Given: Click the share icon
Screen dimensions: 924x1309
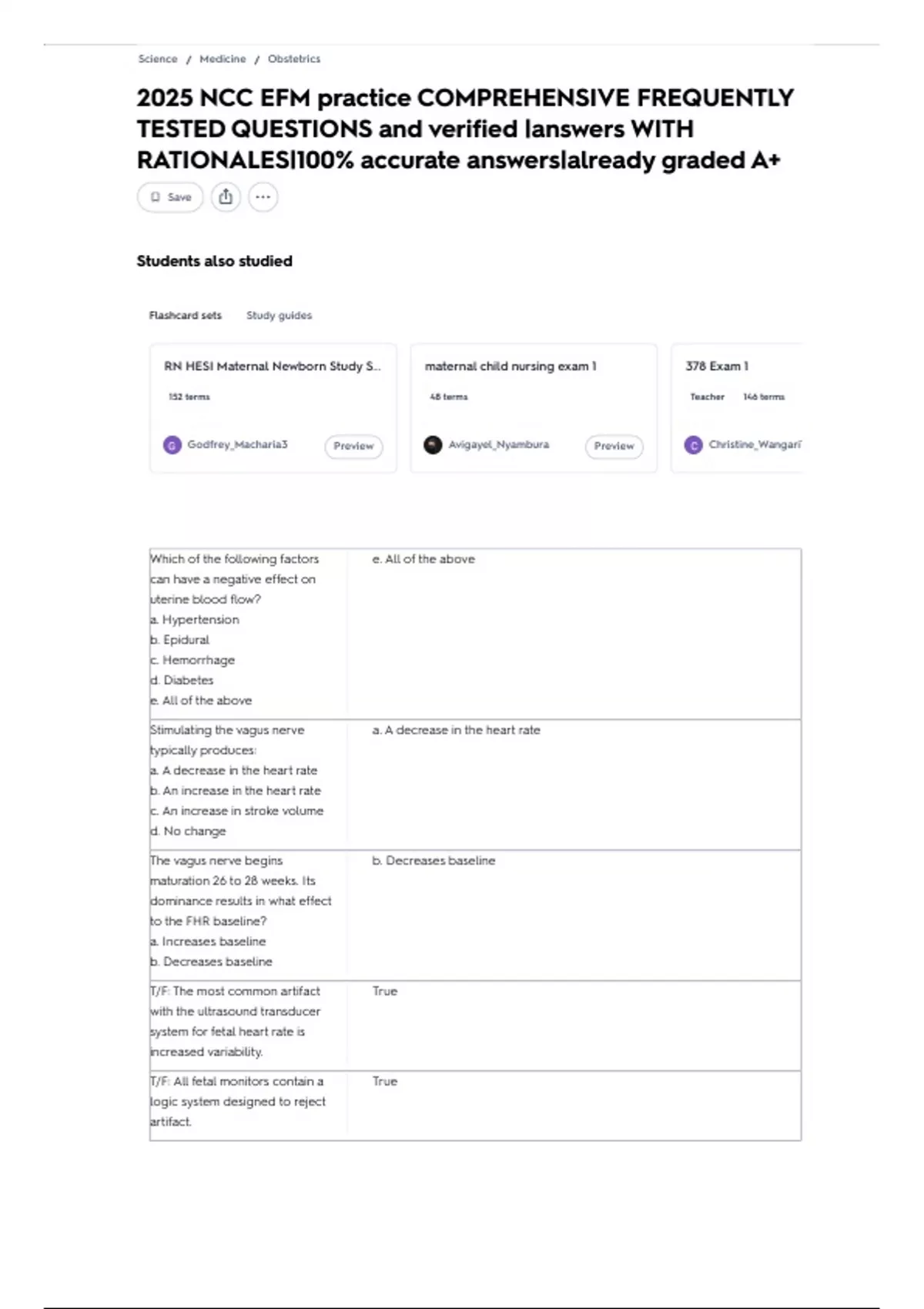Looking at the screenshot, I should click(226, 197).
